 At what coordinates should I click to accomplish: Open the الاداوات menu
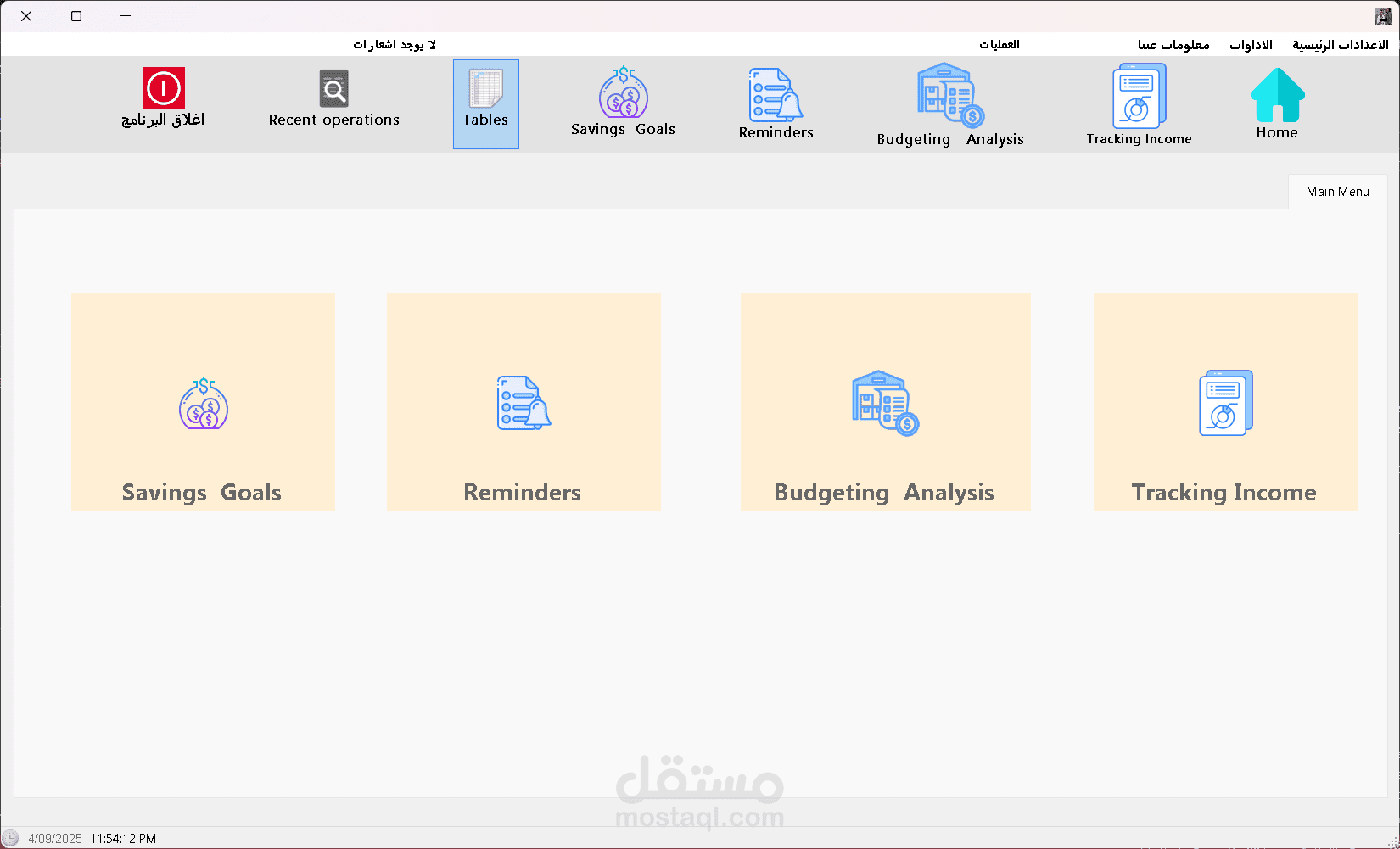pos(1251,44)
